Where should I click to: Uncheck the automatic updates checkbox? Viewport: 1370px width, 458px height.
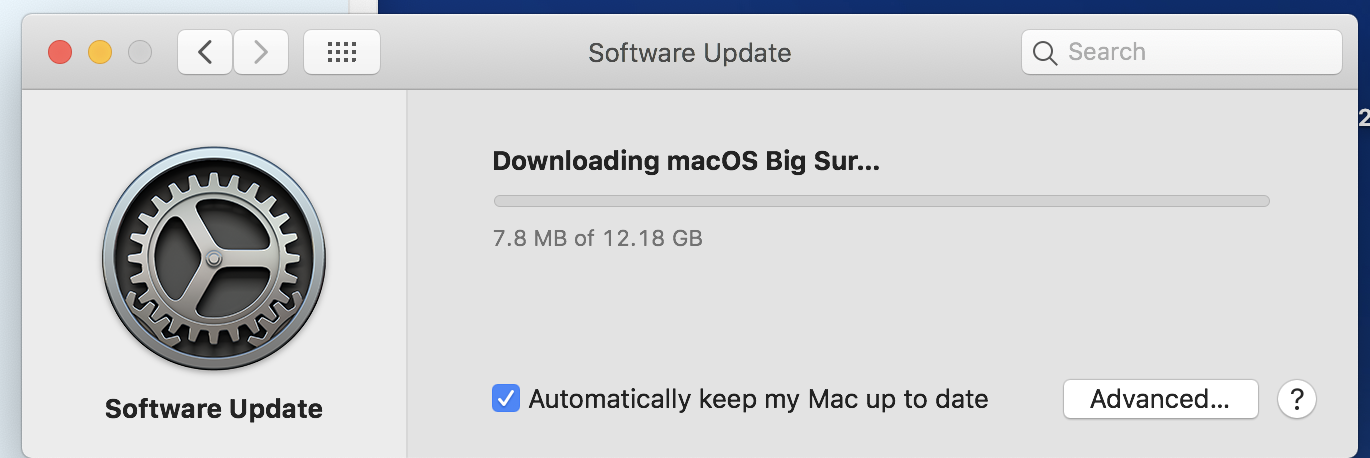(506, 399)
